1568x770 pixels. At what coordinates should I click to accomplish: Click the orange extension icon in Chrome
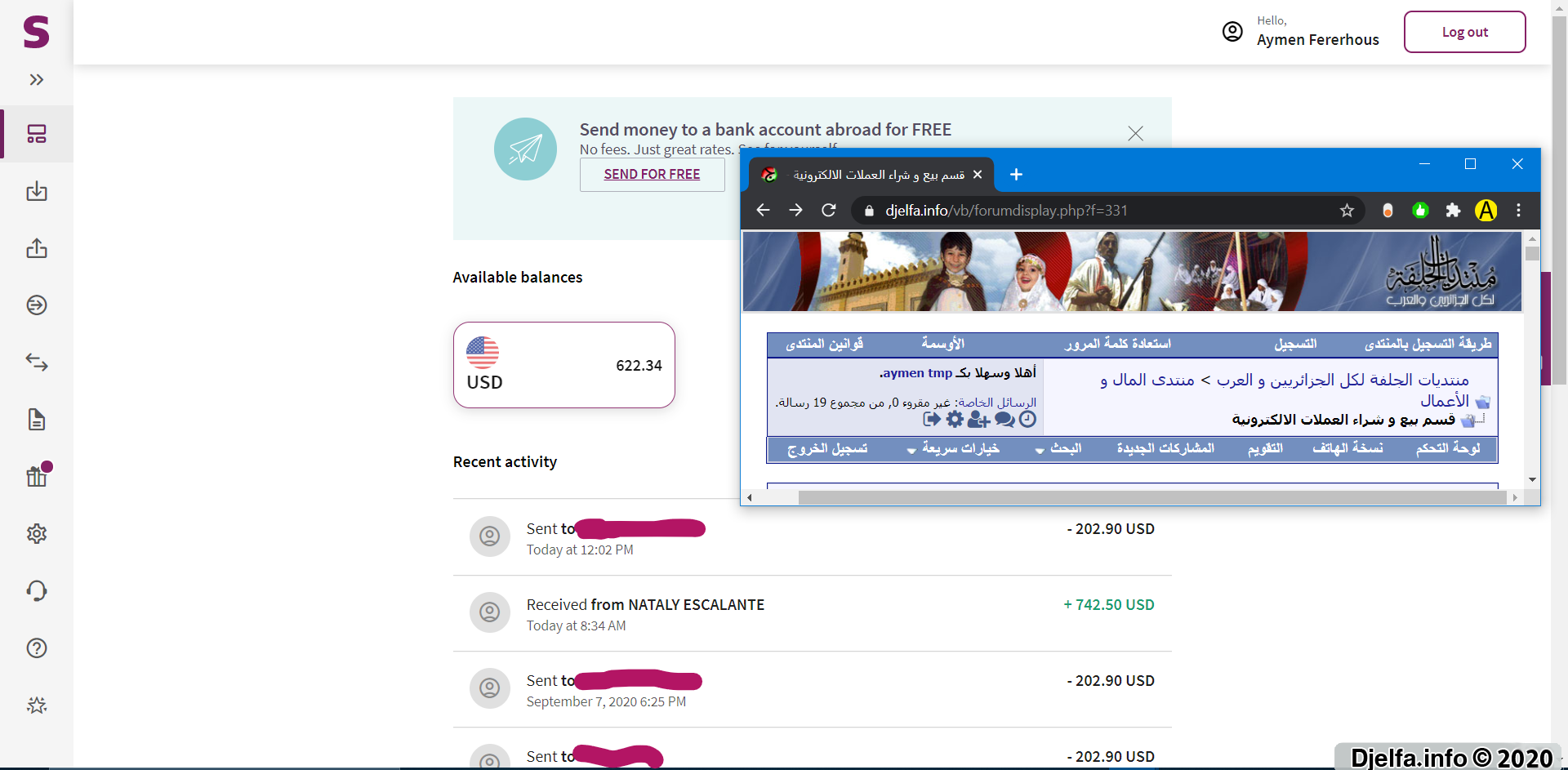coord(1388,211)
